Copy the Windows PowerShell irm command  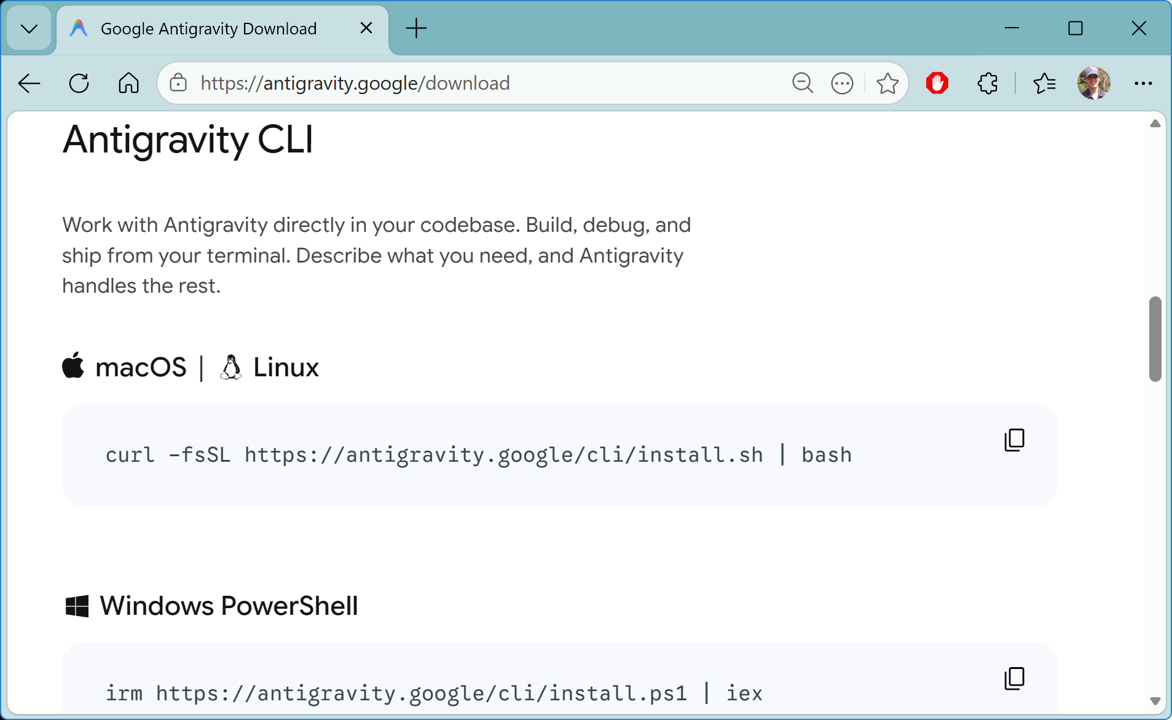[1014, 678]
